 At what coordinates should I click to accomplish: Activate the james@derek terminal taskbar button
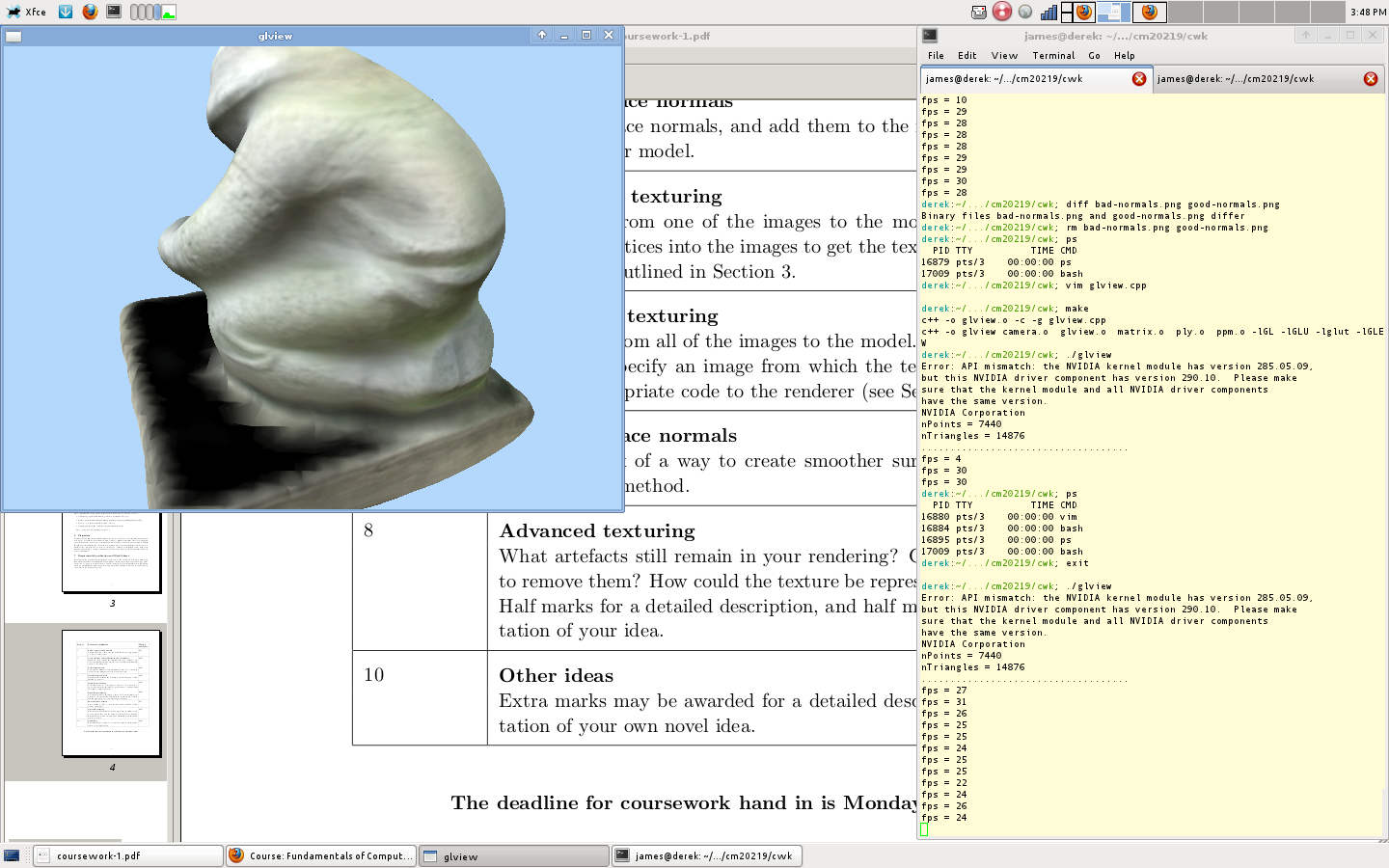(706, 855)
